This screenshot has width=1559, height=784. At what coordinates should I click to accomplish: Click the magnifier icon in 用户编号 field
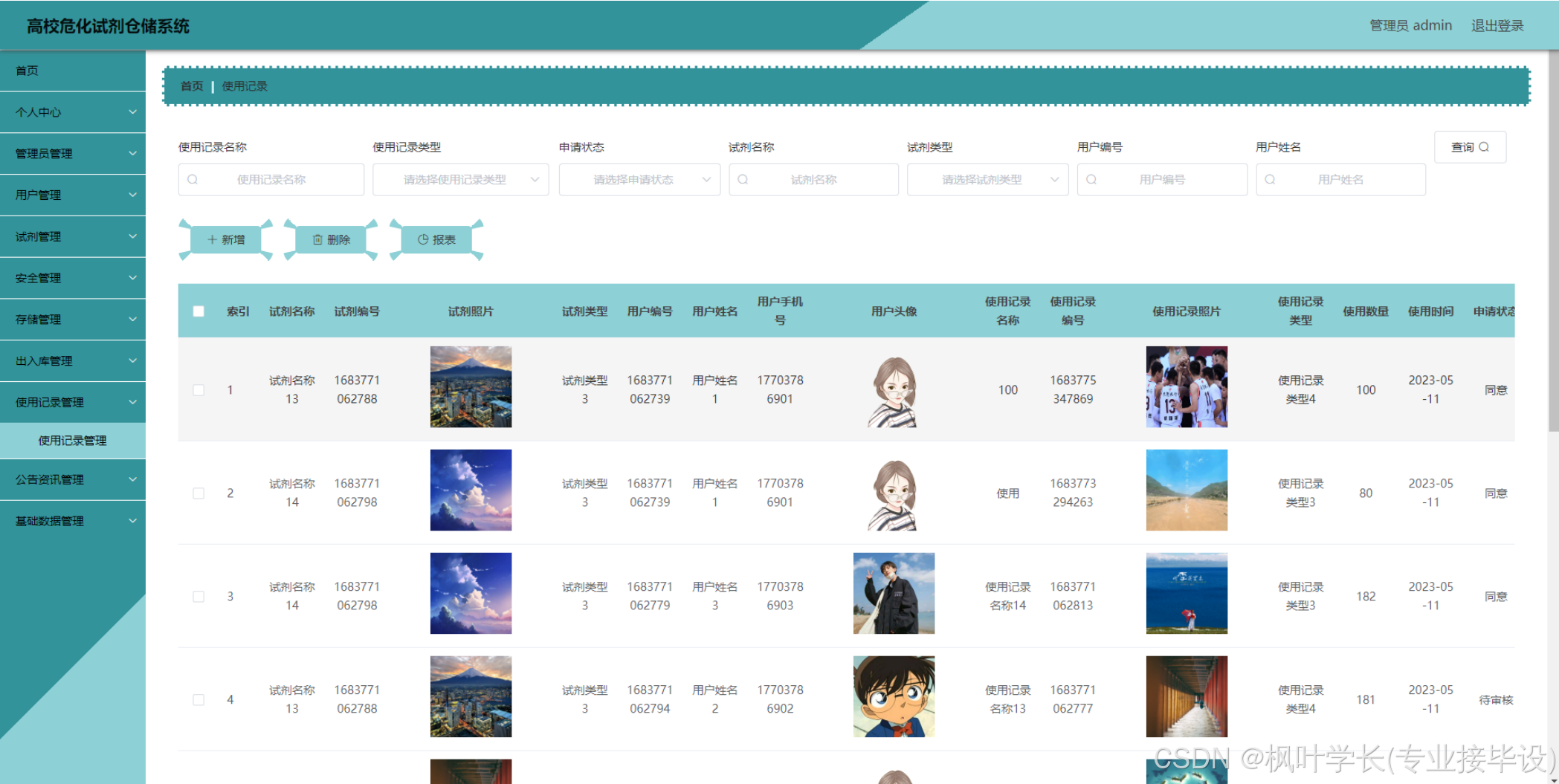(1091, 179)
